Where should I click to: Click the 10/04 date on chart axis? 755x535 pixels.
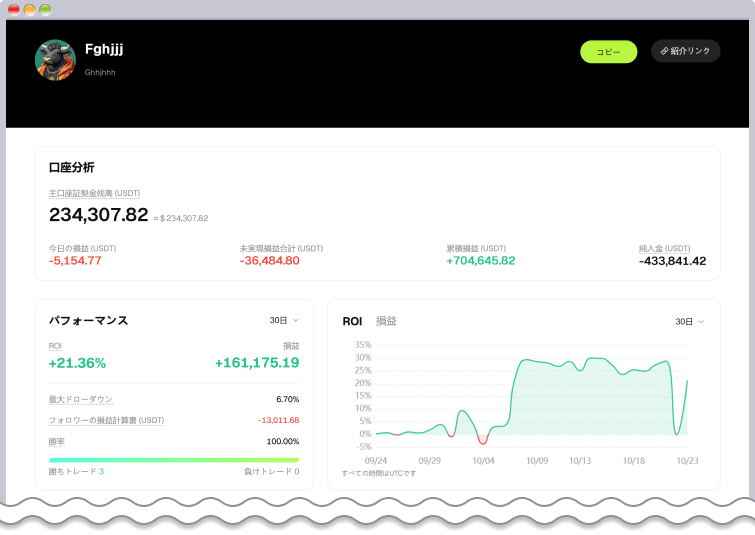(483, 461)
